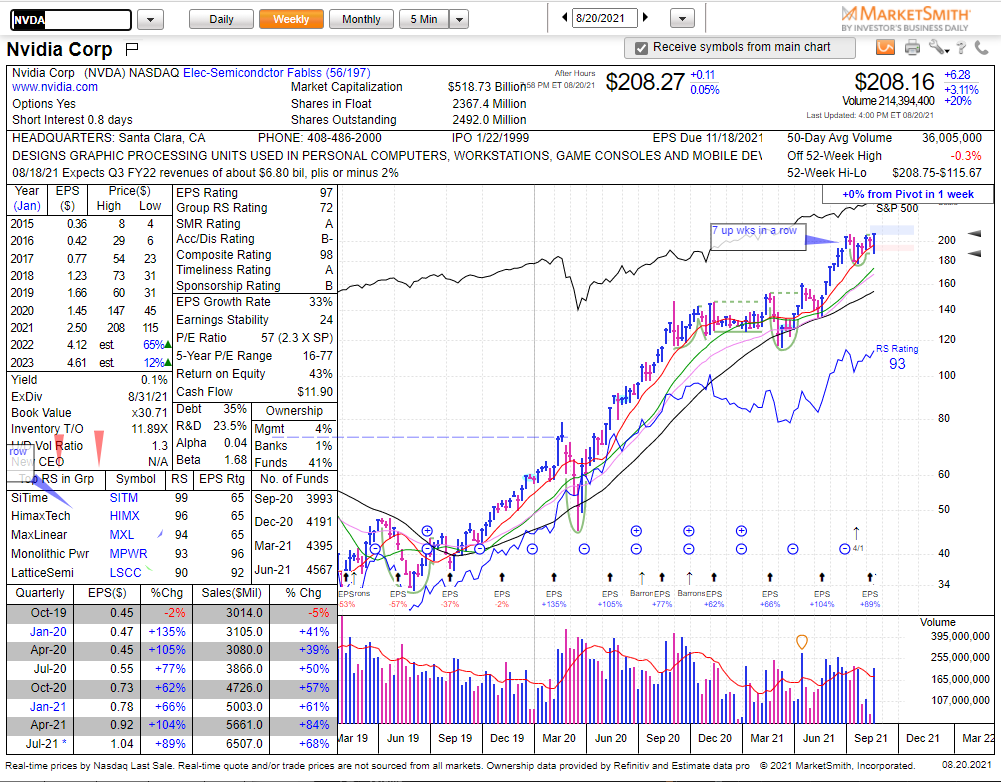The image size is (1001, 782).
Task: Expand the 5 Min interval dropdown arrow
Action: pyautogui.click(x=459, y=18)
